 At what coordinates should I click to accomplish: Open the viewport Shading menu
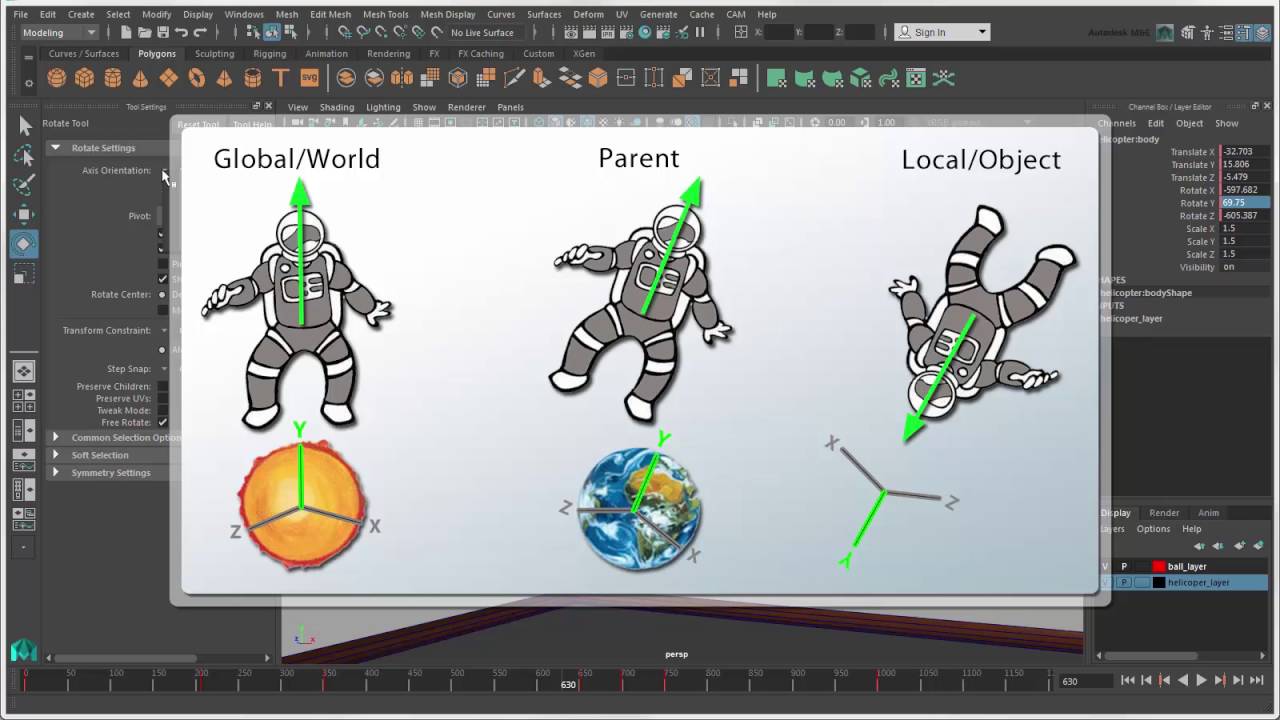[x=336, y=107]
